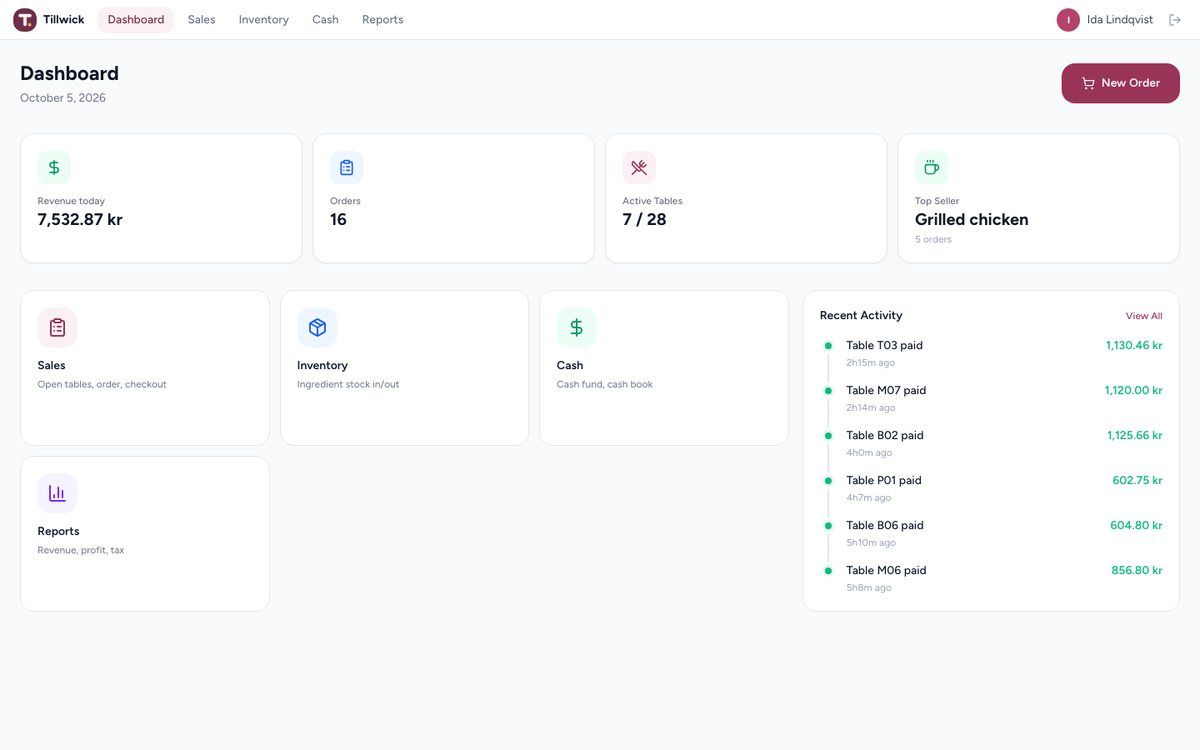
Task: Click the amount '856.80 kr'
Action: [x=1137, y=571]
